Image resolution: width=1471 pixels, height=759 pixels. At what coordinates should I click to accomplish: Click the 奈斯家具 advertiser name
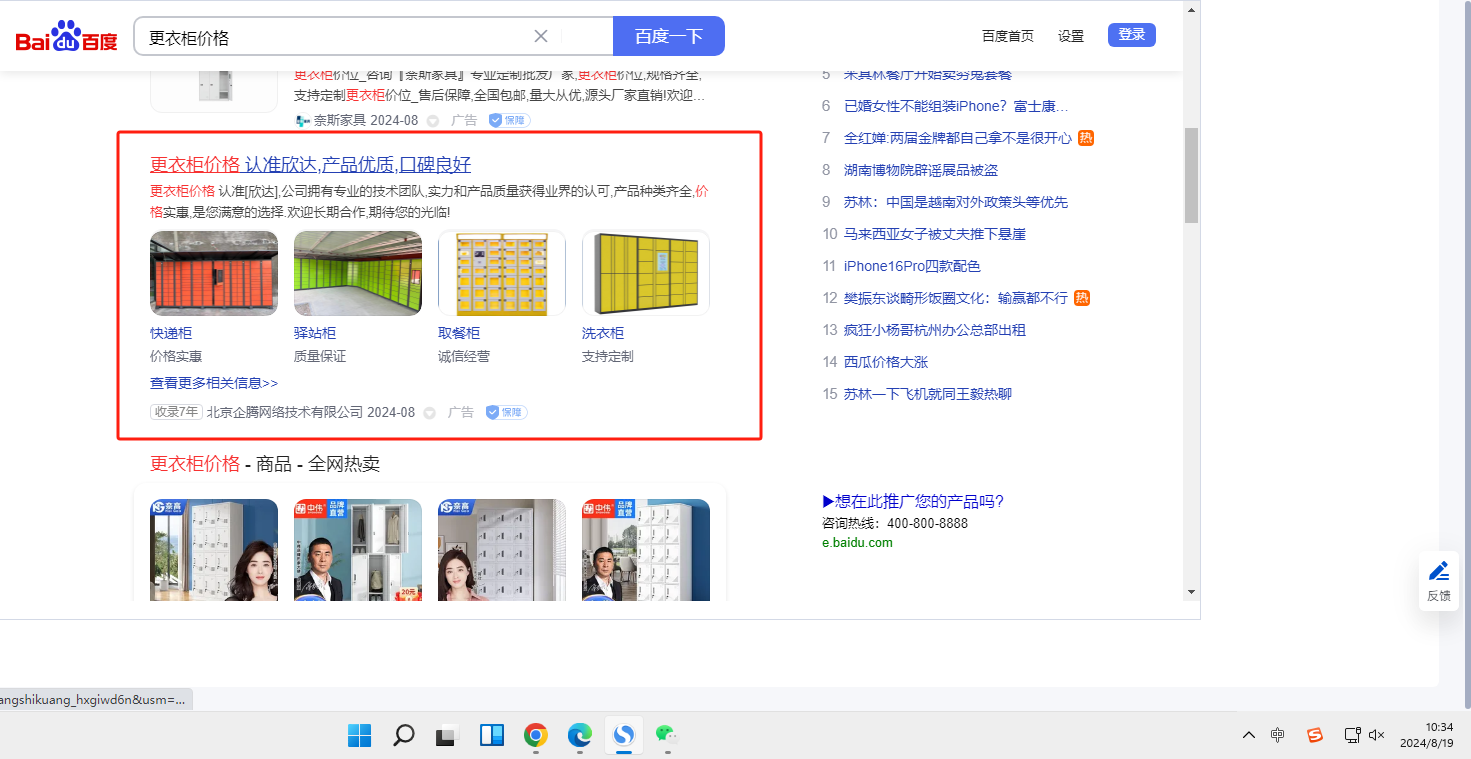pyautogui.click(x=341, y=120)
